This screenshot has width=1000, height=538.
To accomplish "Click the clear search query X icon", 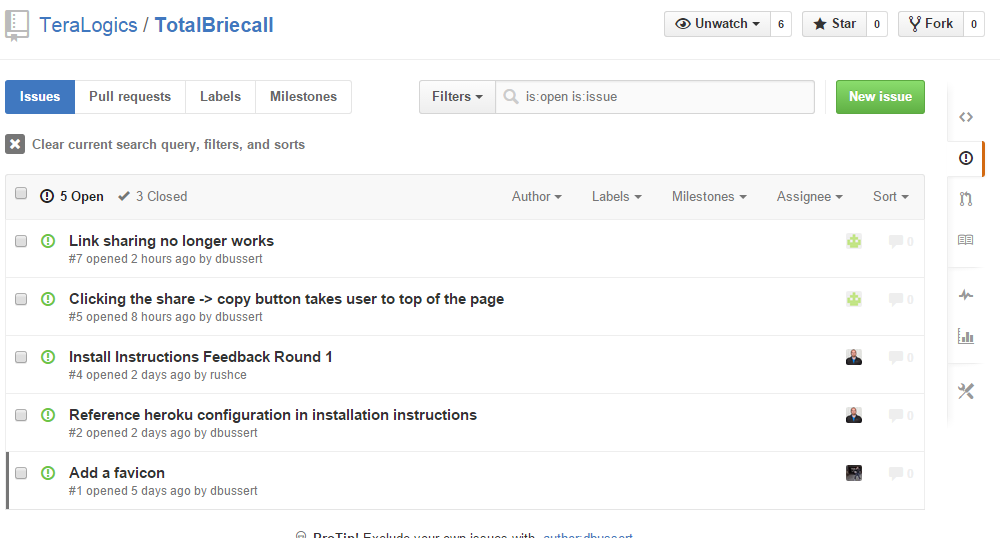I will pyautogui.click(x=15, y=144).
